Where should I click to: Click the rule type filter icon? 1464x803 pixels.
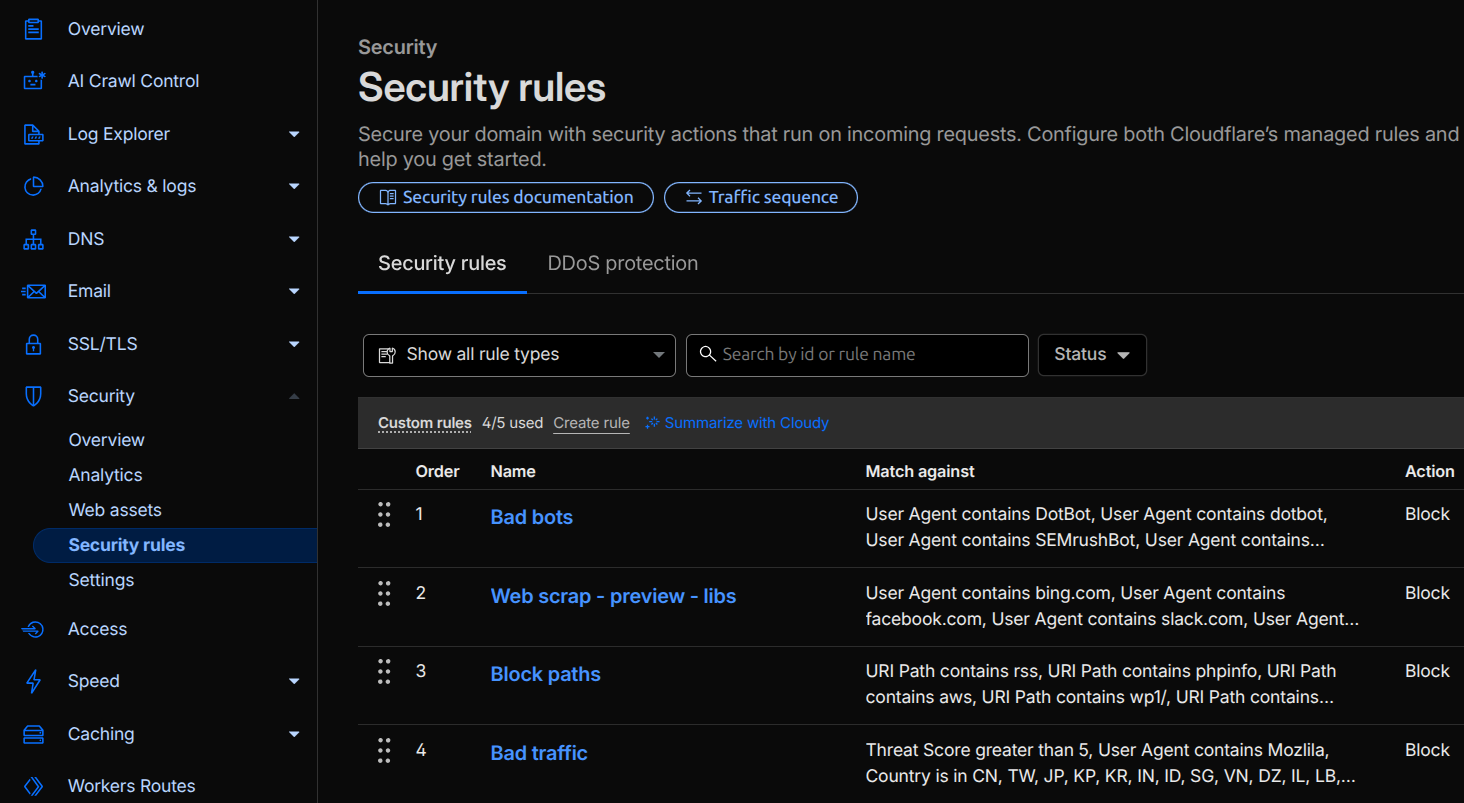387,355
